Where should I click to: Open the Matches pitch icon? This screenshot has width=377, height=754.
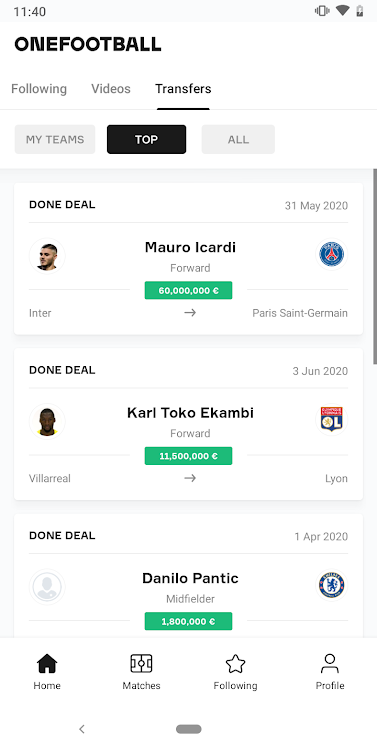tap(141, 664)
